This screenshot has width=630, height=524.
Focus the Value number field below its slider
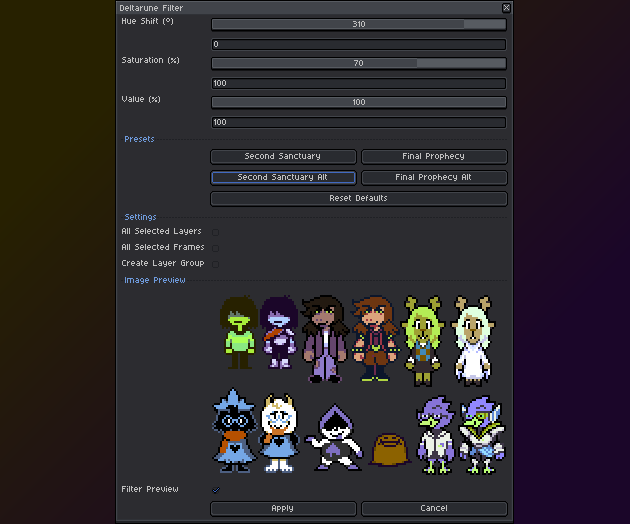(x=358, y=122)
